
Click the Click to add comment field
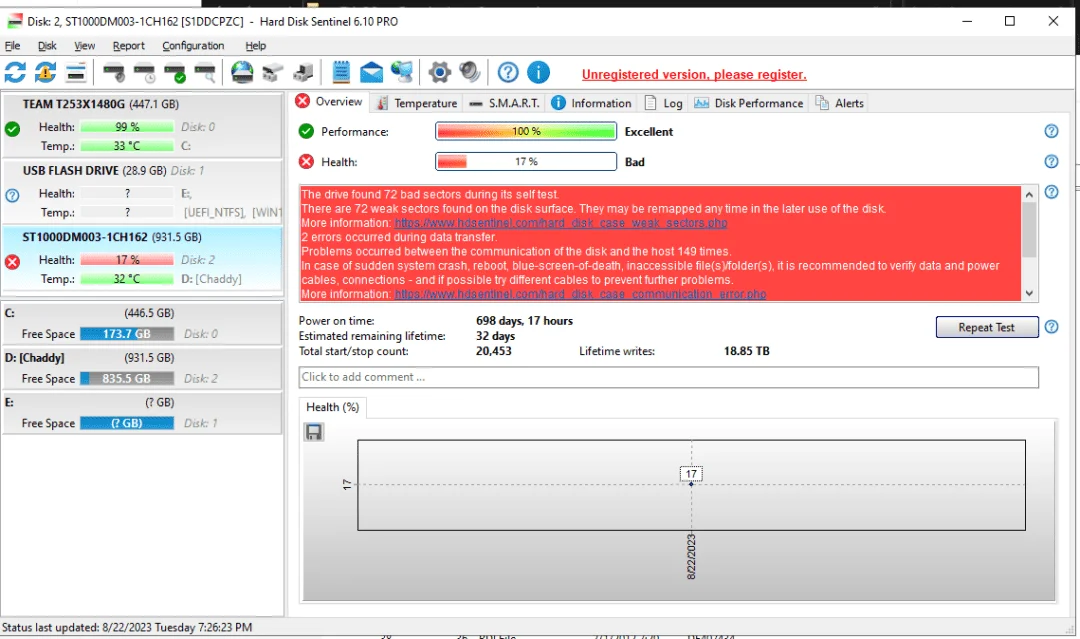click(668, 377)
